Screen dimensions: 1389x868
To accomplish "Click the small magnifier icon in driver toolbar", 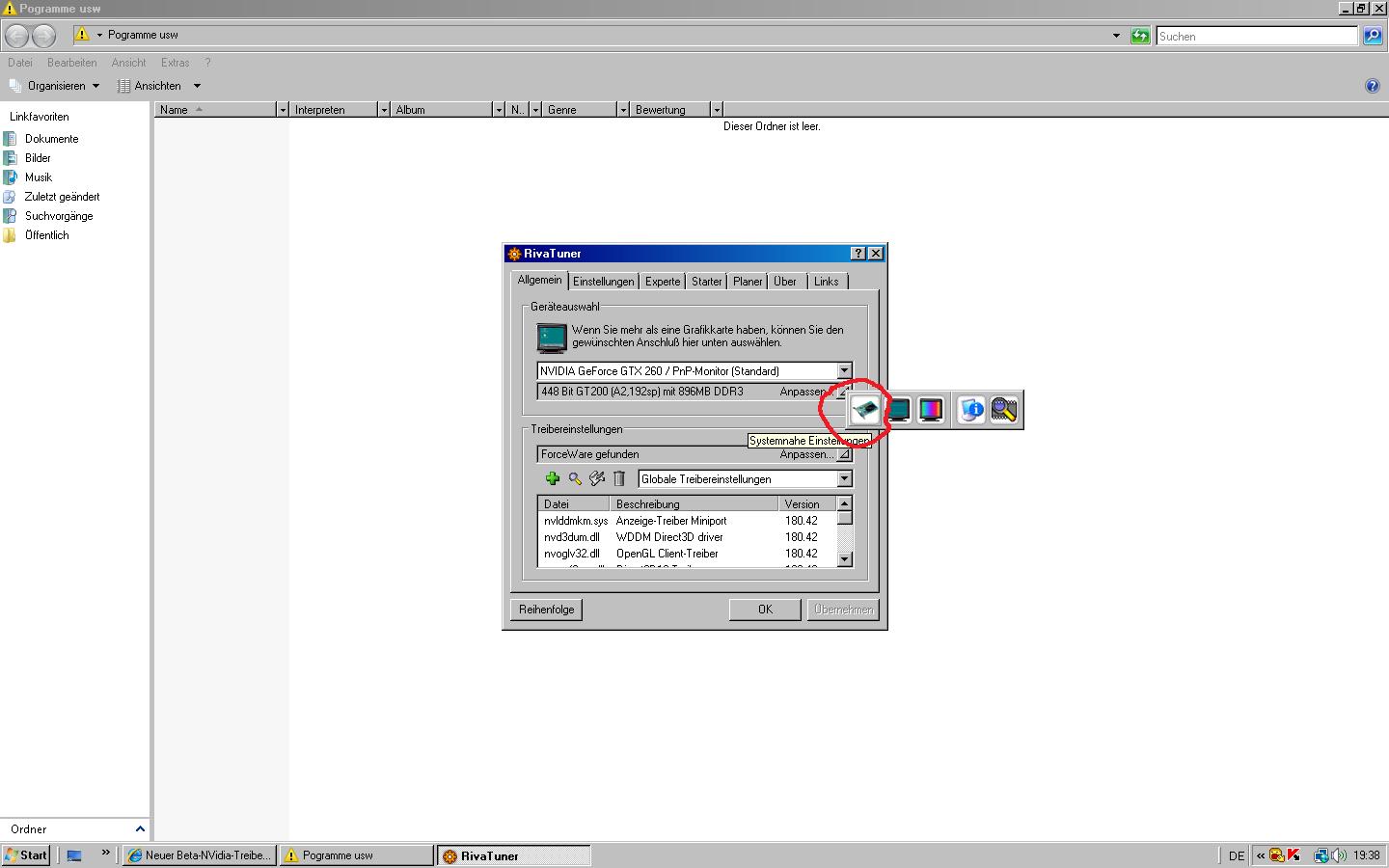I will pos(575,478).
